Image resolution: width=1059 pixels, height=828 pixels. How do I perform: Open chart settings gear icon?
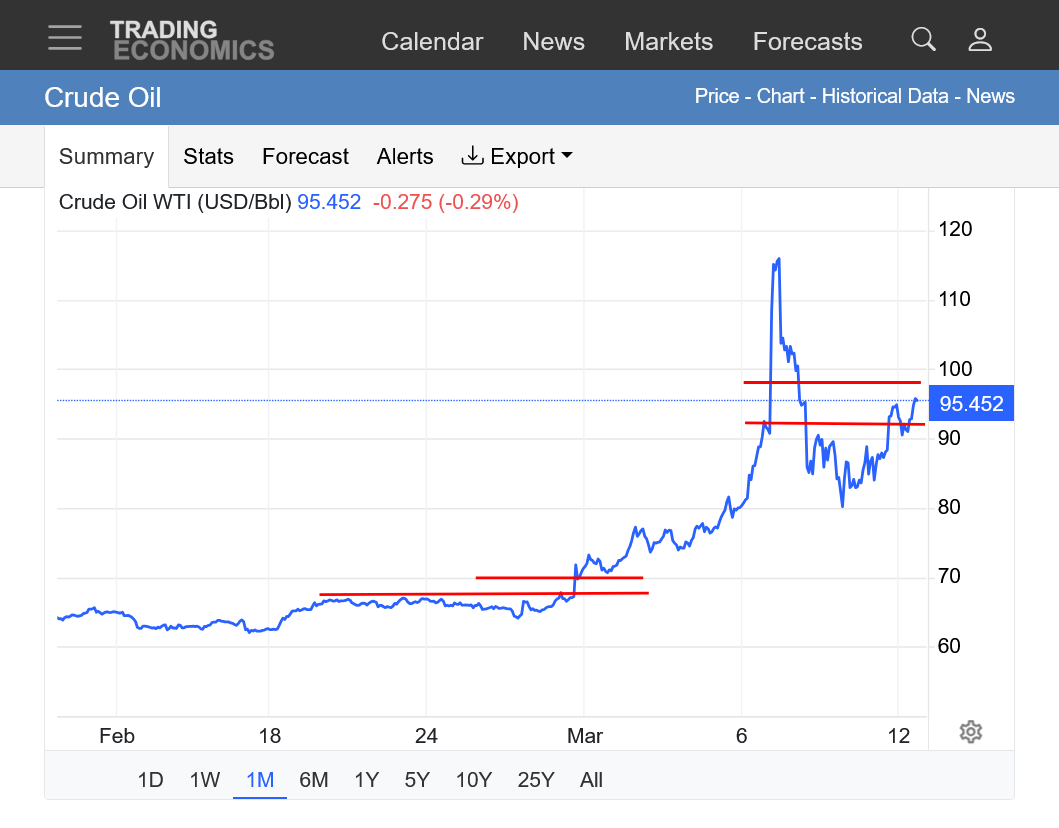(970, 732)
